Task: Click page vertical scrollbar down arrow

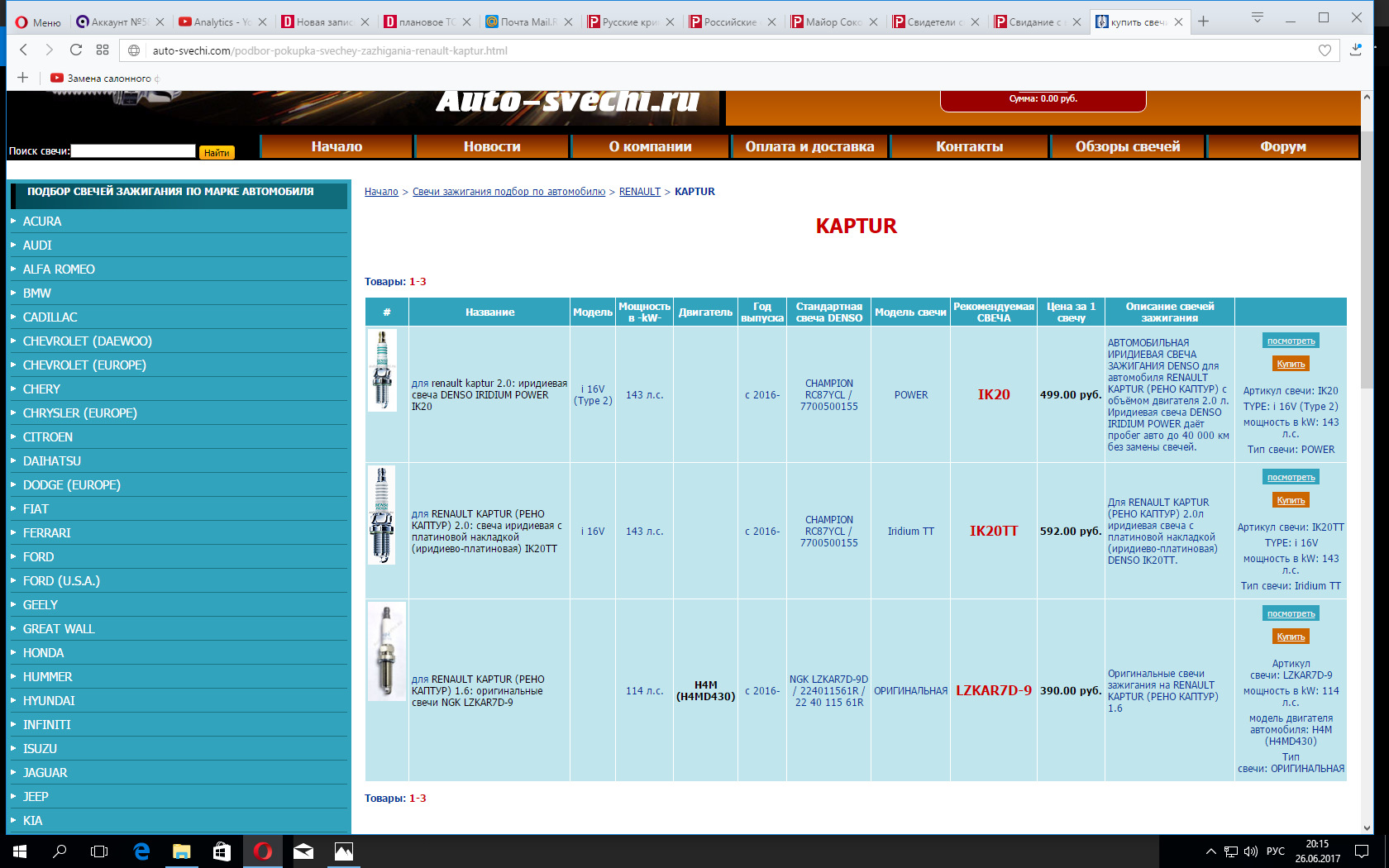Action: point(1367,827)
